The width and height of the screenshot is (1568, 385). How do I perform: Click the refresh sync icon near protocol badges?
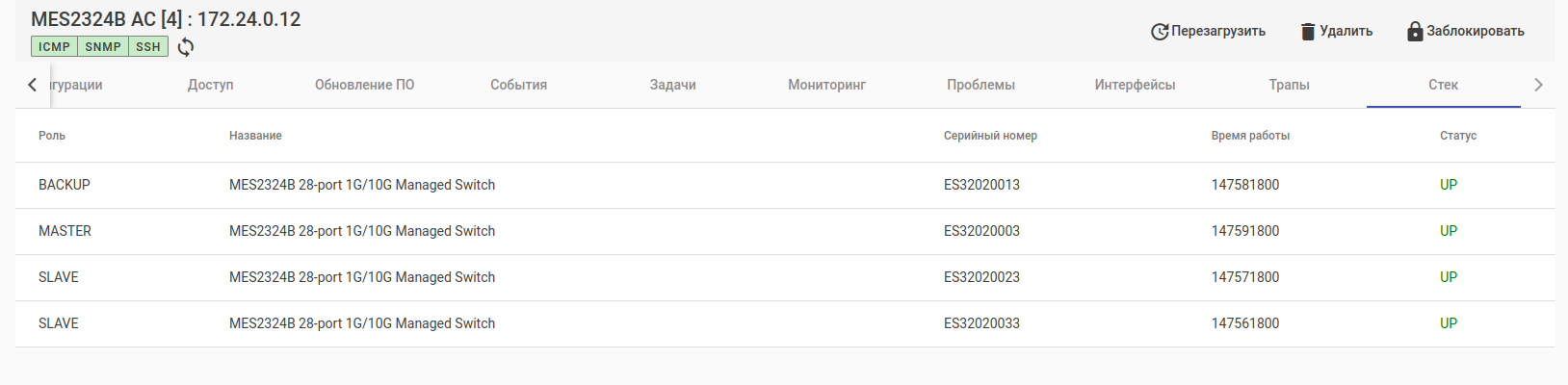pos(186,46)
